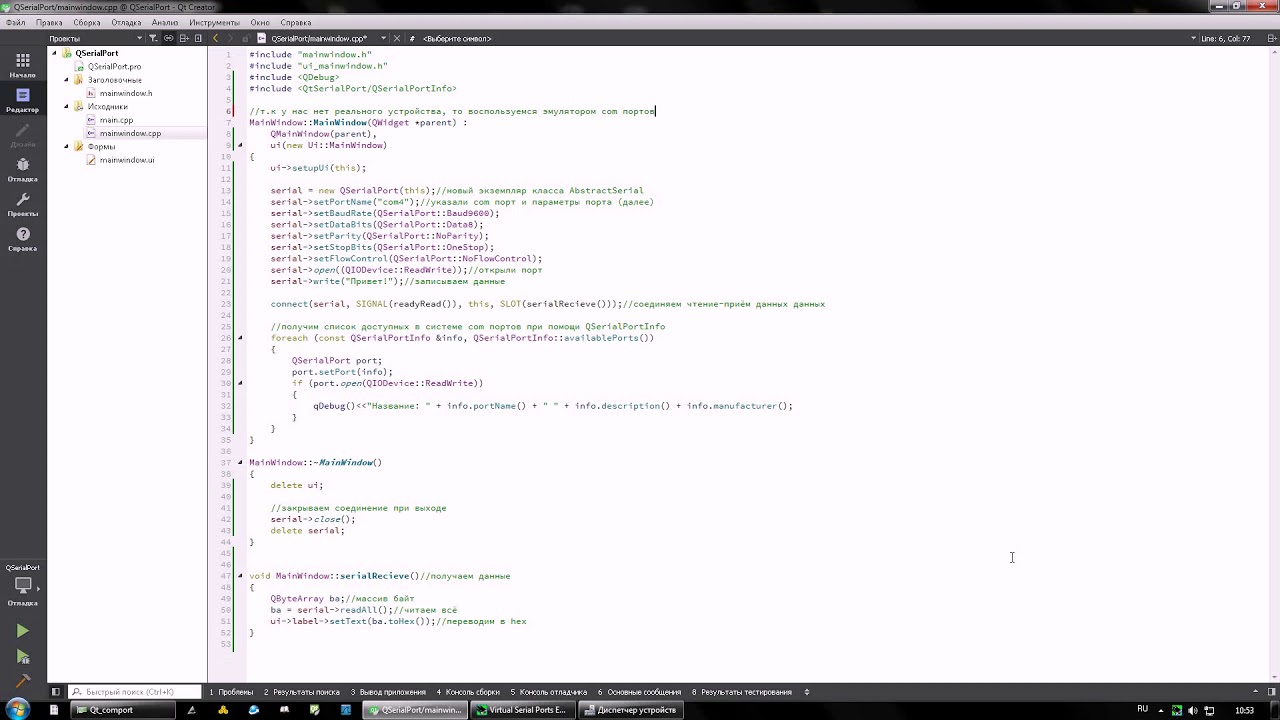Screen dimensions: 1280x720
Task: Open the Проекты mode with wrench icon
Action: click(x=22, y=204)
